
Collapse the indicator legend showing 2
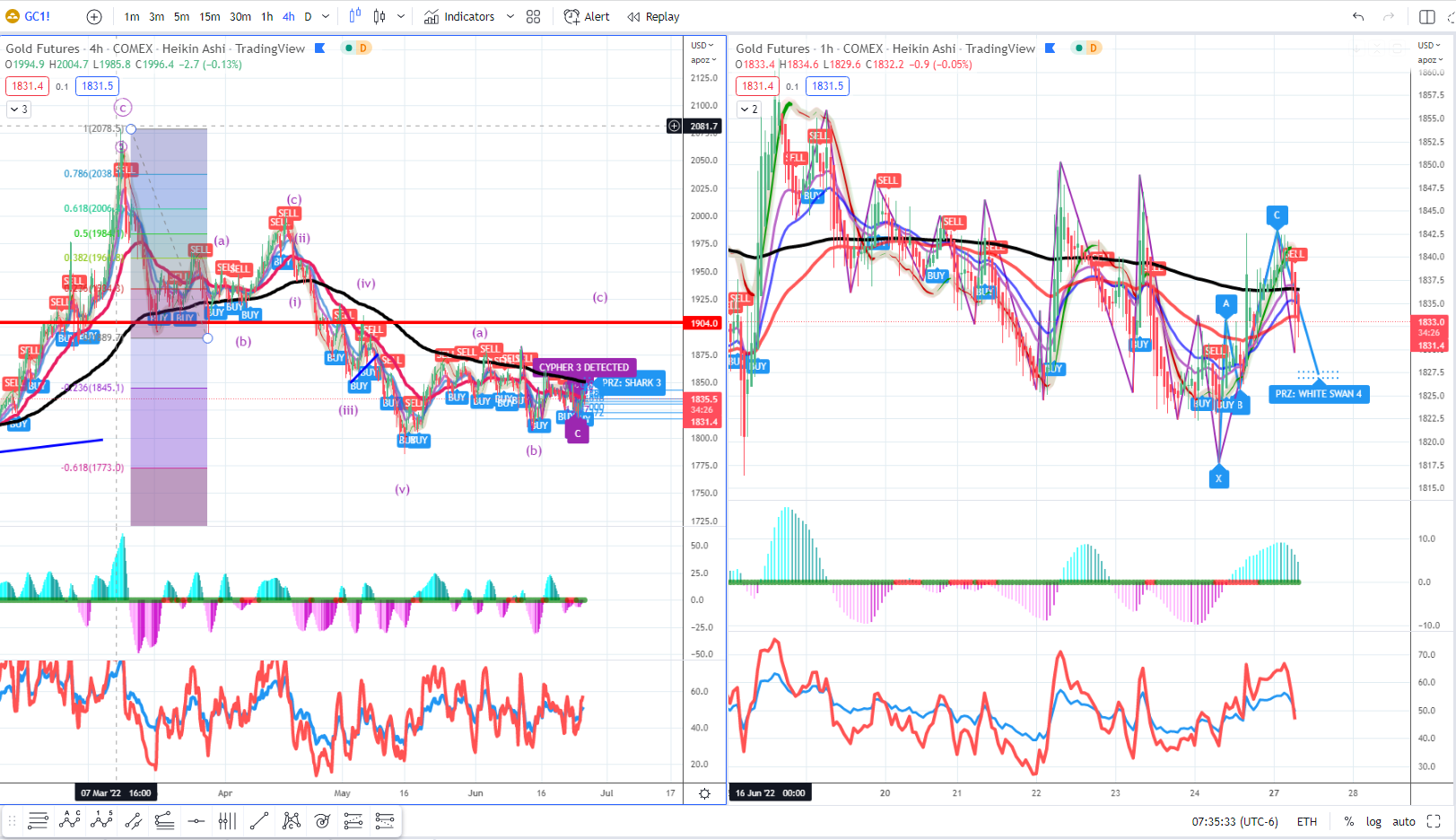[749, 109]
